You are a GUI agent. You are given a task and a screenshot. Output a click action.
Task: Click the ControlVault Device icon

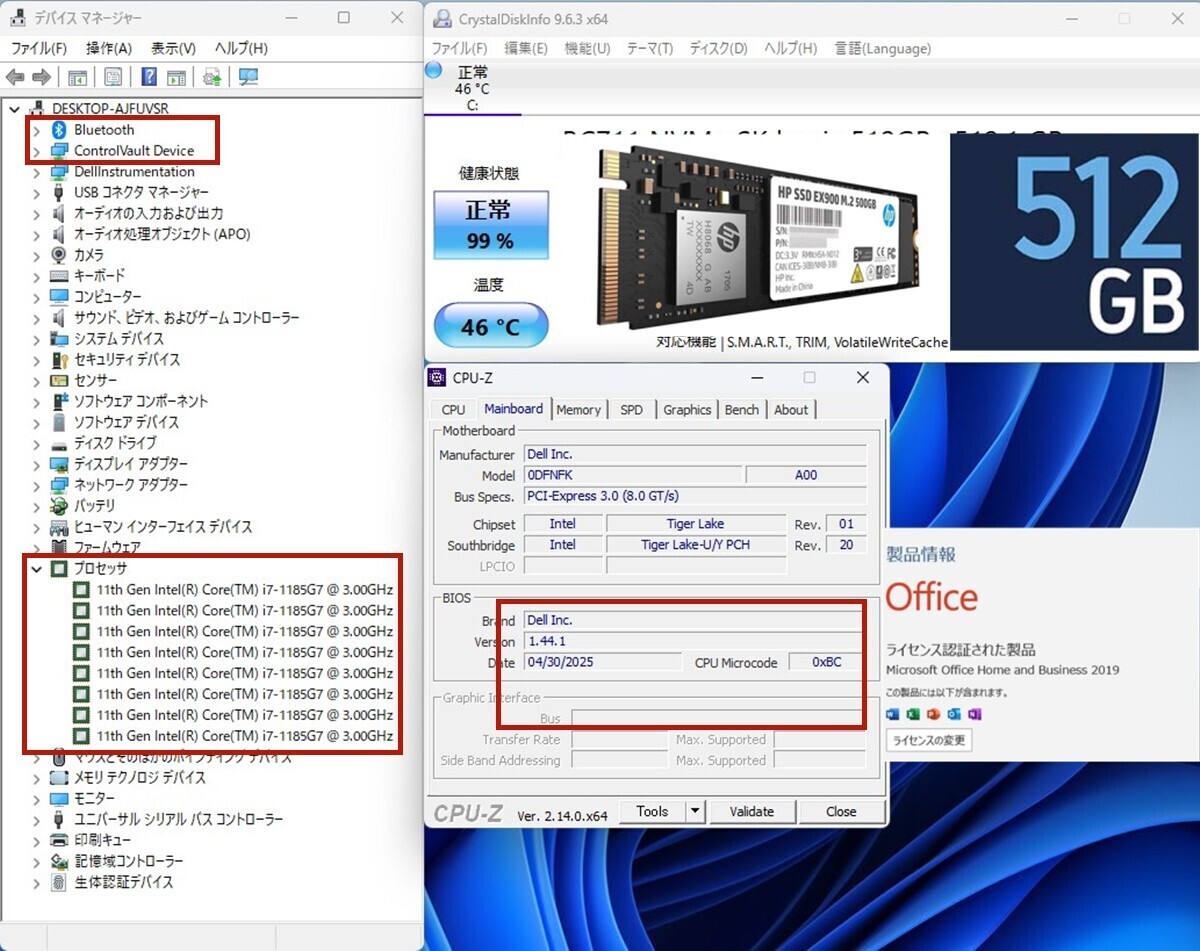click(x=59, y=151)
